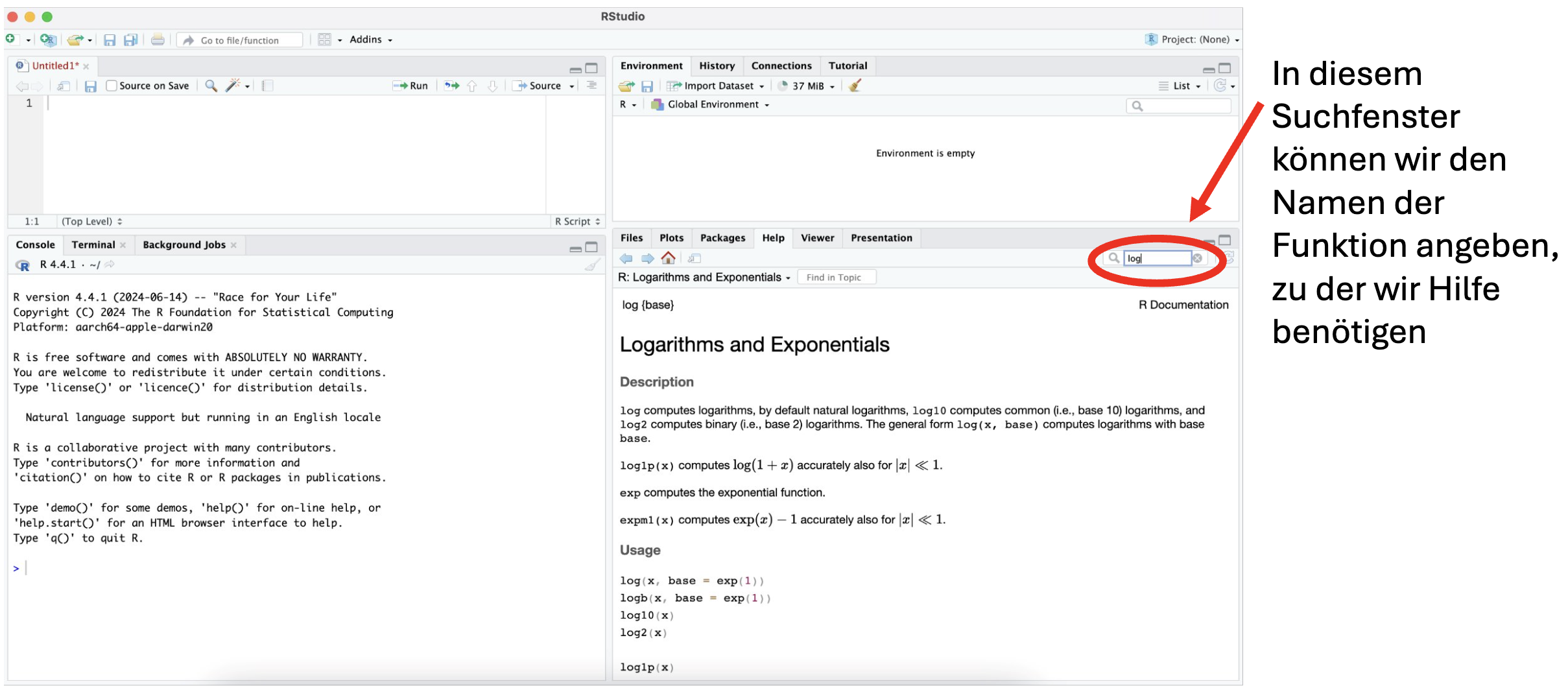Click the save icon in the main toolbar
Screen dimensions: 1568x690
tap(110, 40)
